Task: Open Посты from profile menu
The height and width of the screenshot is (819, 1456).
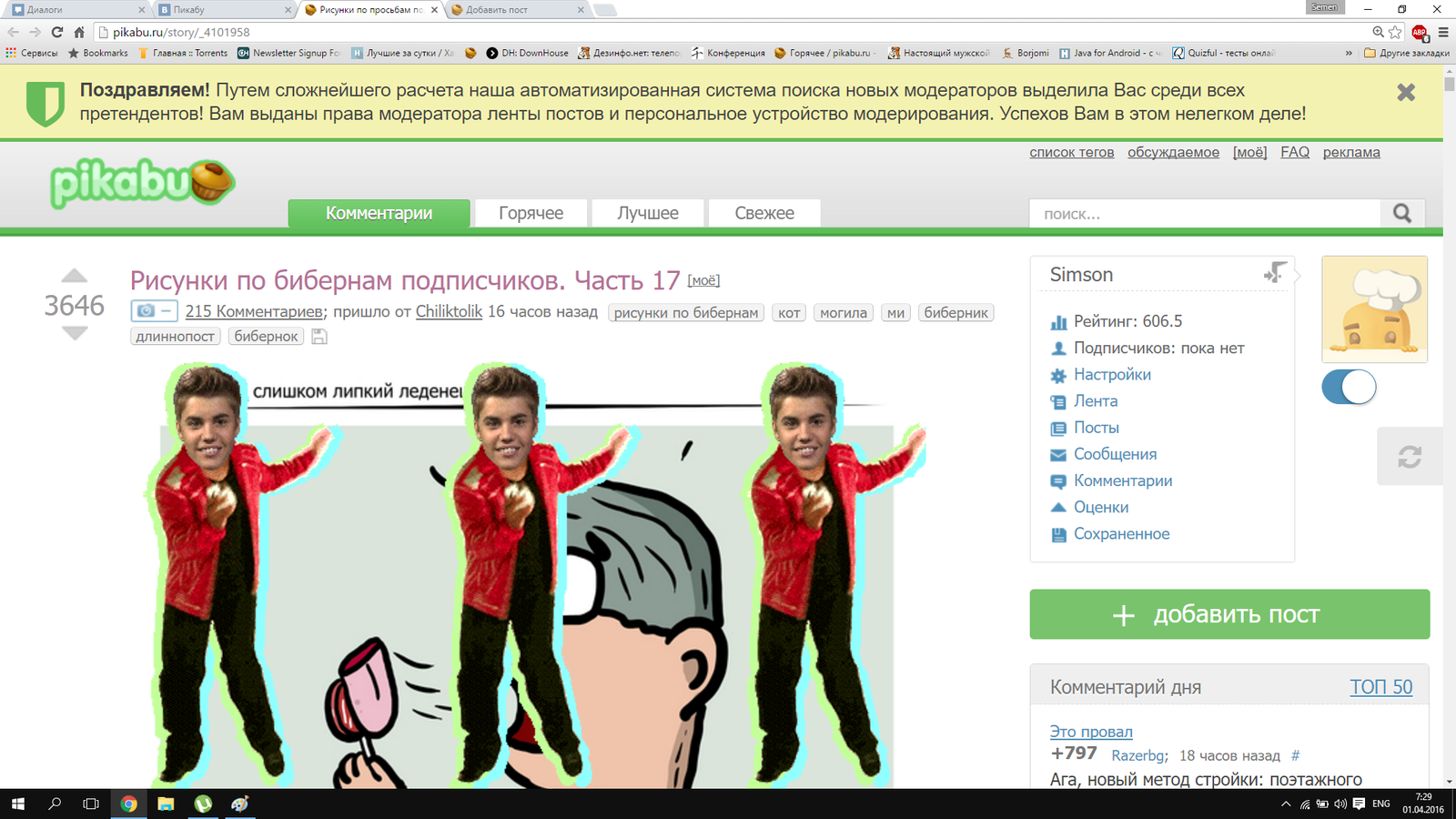Action: point(1097,427)
